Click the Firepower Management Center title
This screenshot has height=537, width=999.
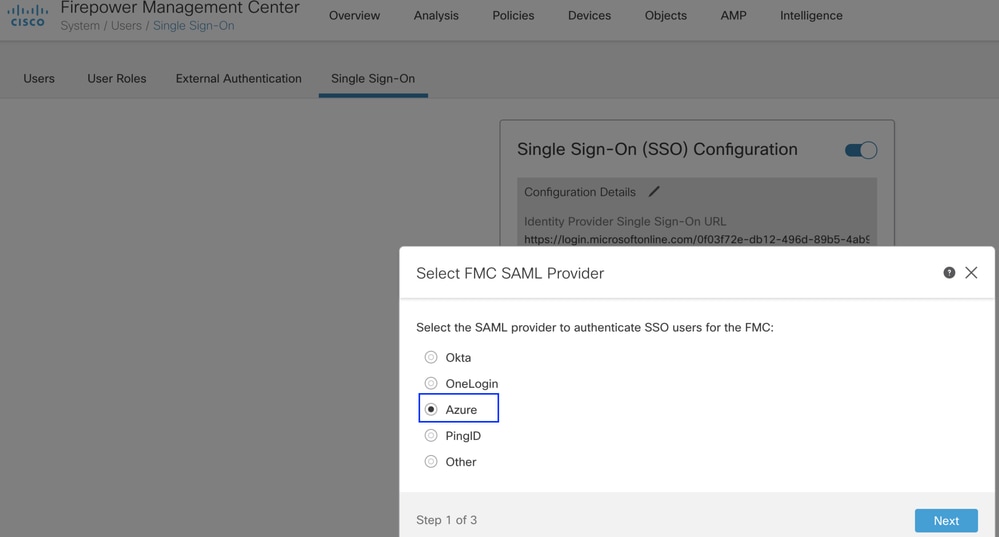(x=180, y=8)
